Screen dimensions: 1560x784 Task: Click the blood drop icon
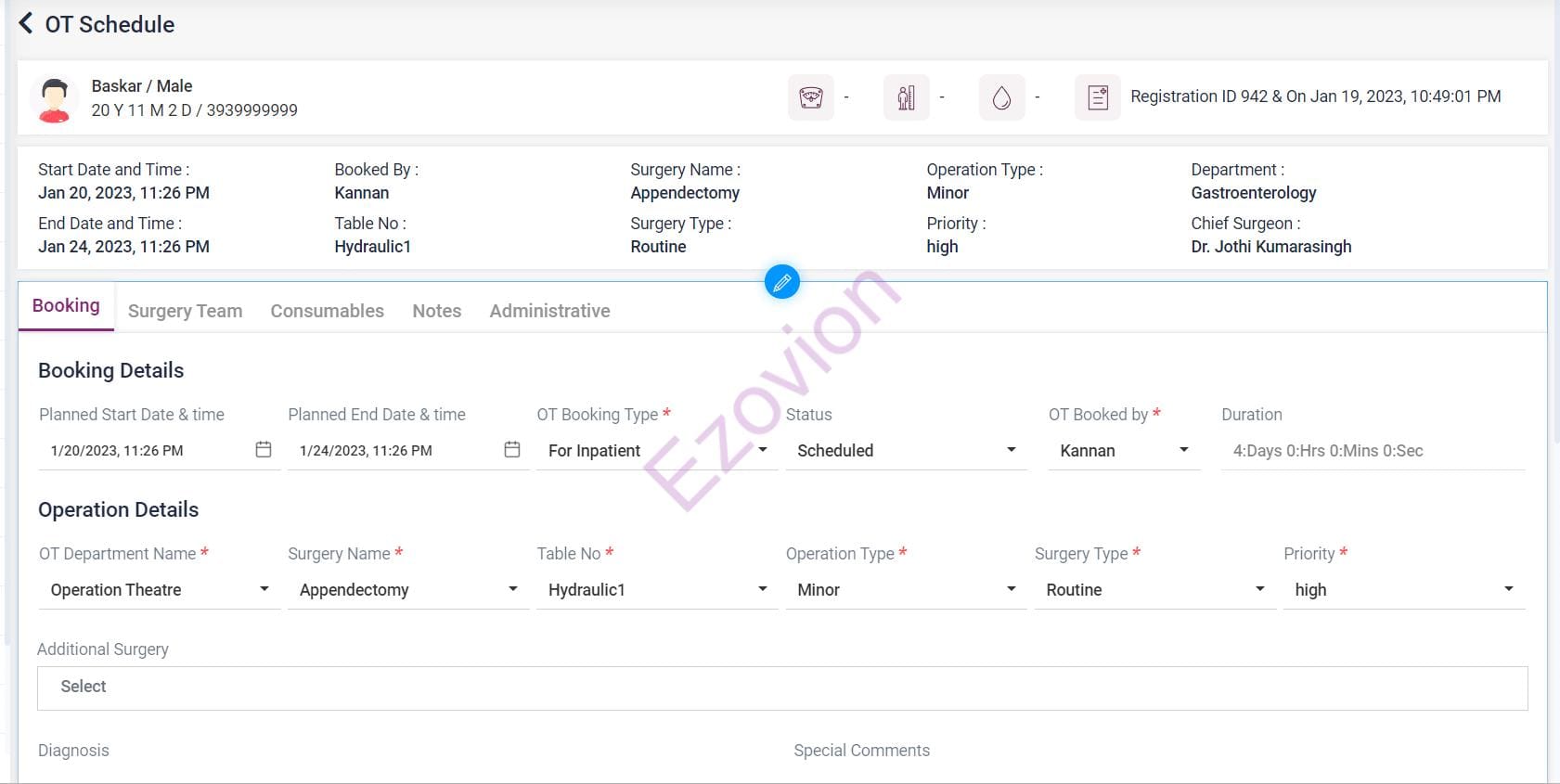point(1001,97)
